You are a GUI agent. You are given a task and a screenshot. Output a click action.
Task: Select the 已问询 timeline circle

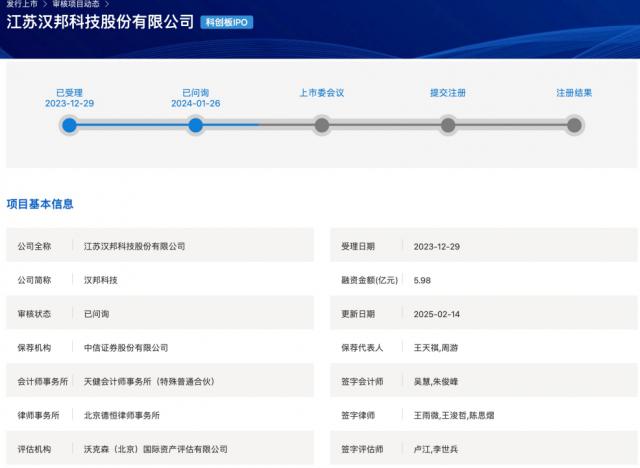point(196,125)
